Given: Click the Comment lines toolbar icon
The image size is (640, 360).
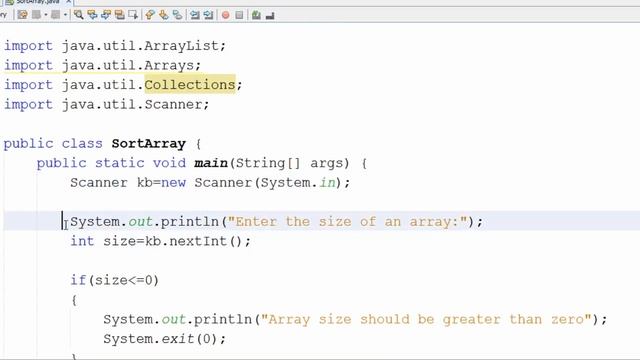Looking at the screenshot, I should coord(256,15).
